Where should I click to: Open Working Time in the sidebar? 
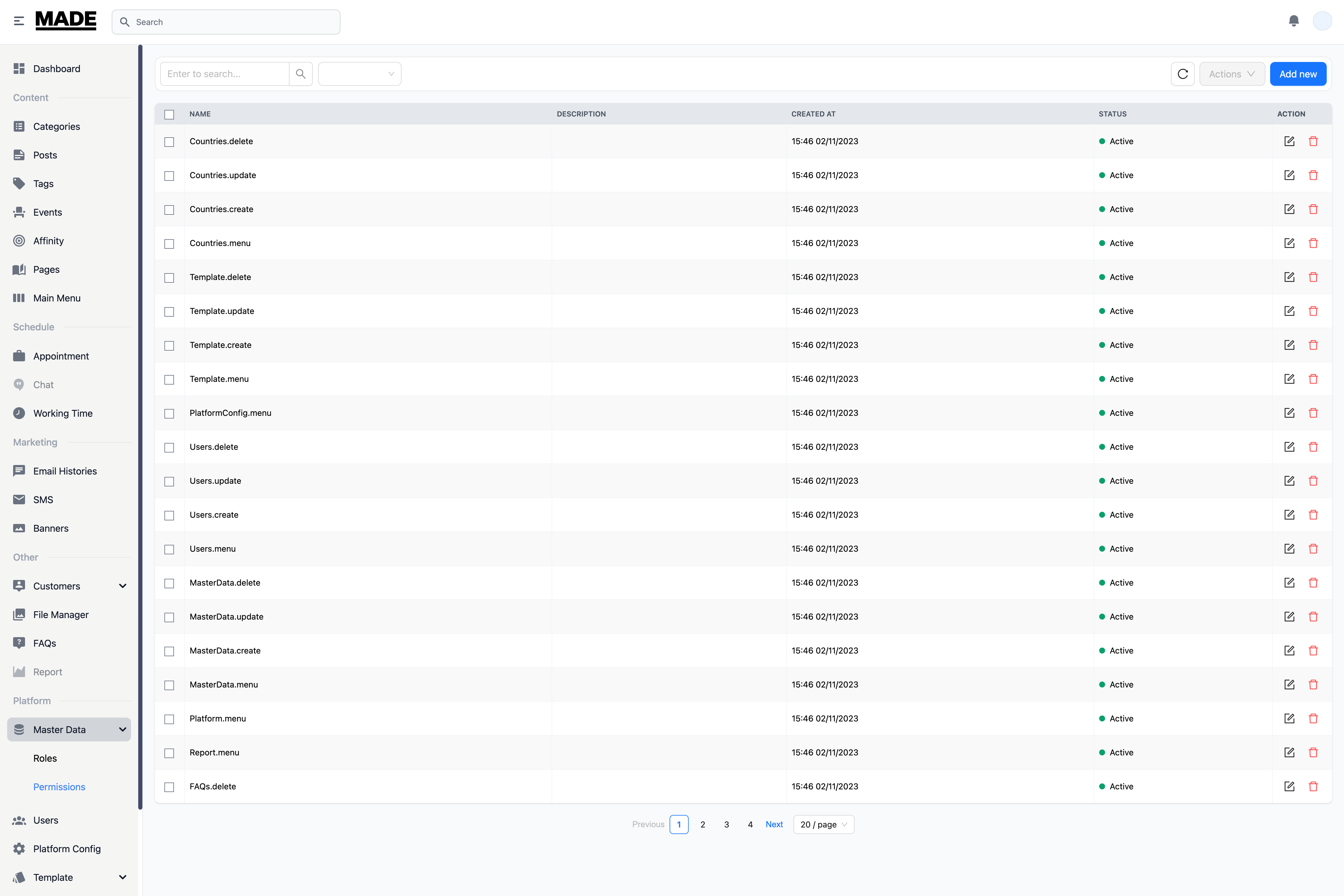click(x=69, y=413)
